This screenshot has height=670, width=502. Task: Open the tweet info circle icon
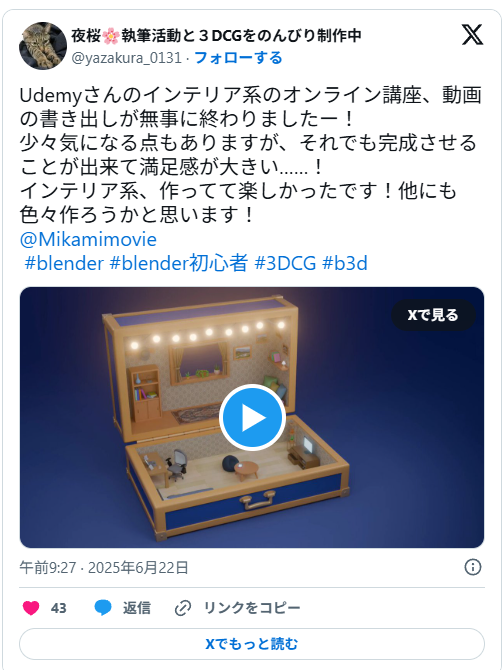(x=473, y=567)
